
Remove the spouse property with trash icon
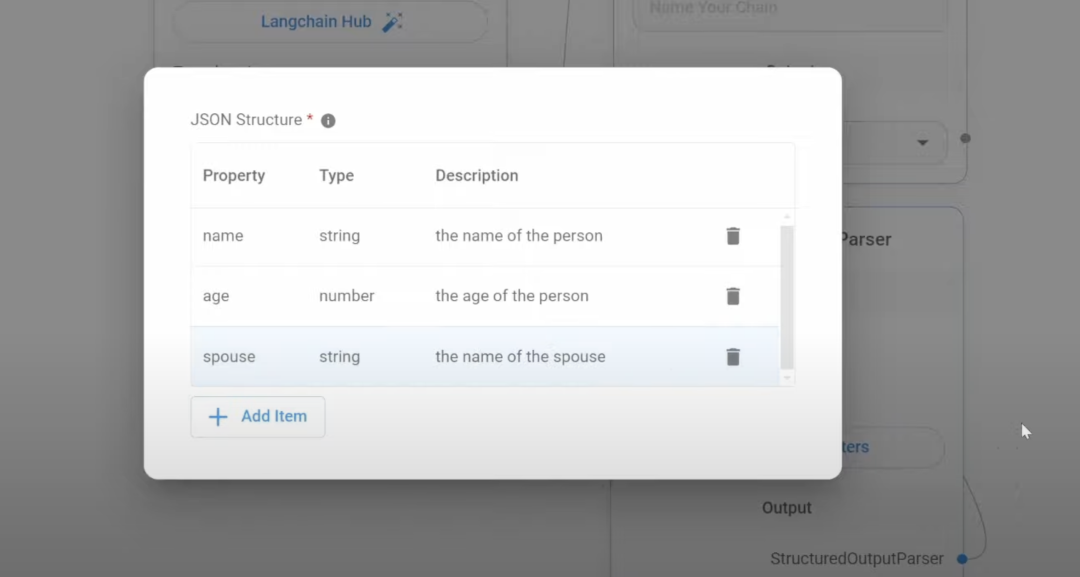733,357
